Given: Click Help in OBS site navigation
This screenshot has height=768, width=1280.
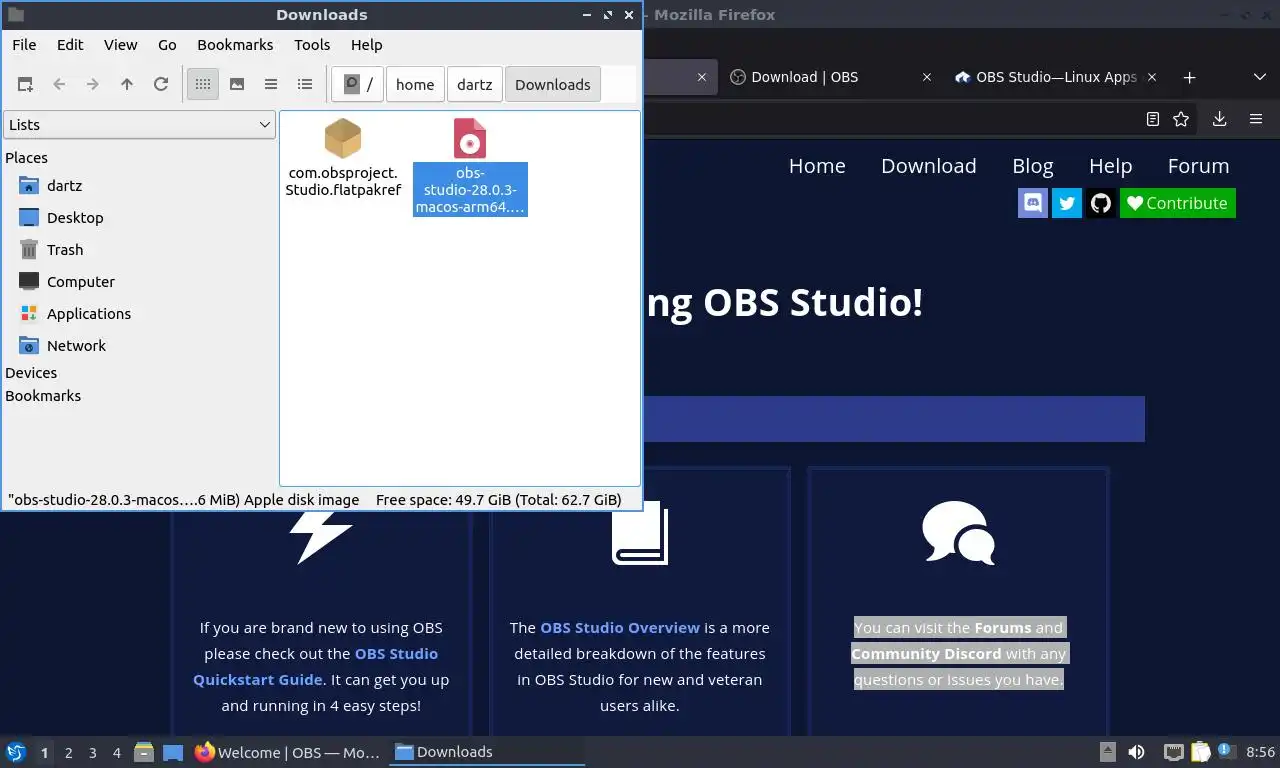Looking at the screenshot, I should pos(1110,166).
